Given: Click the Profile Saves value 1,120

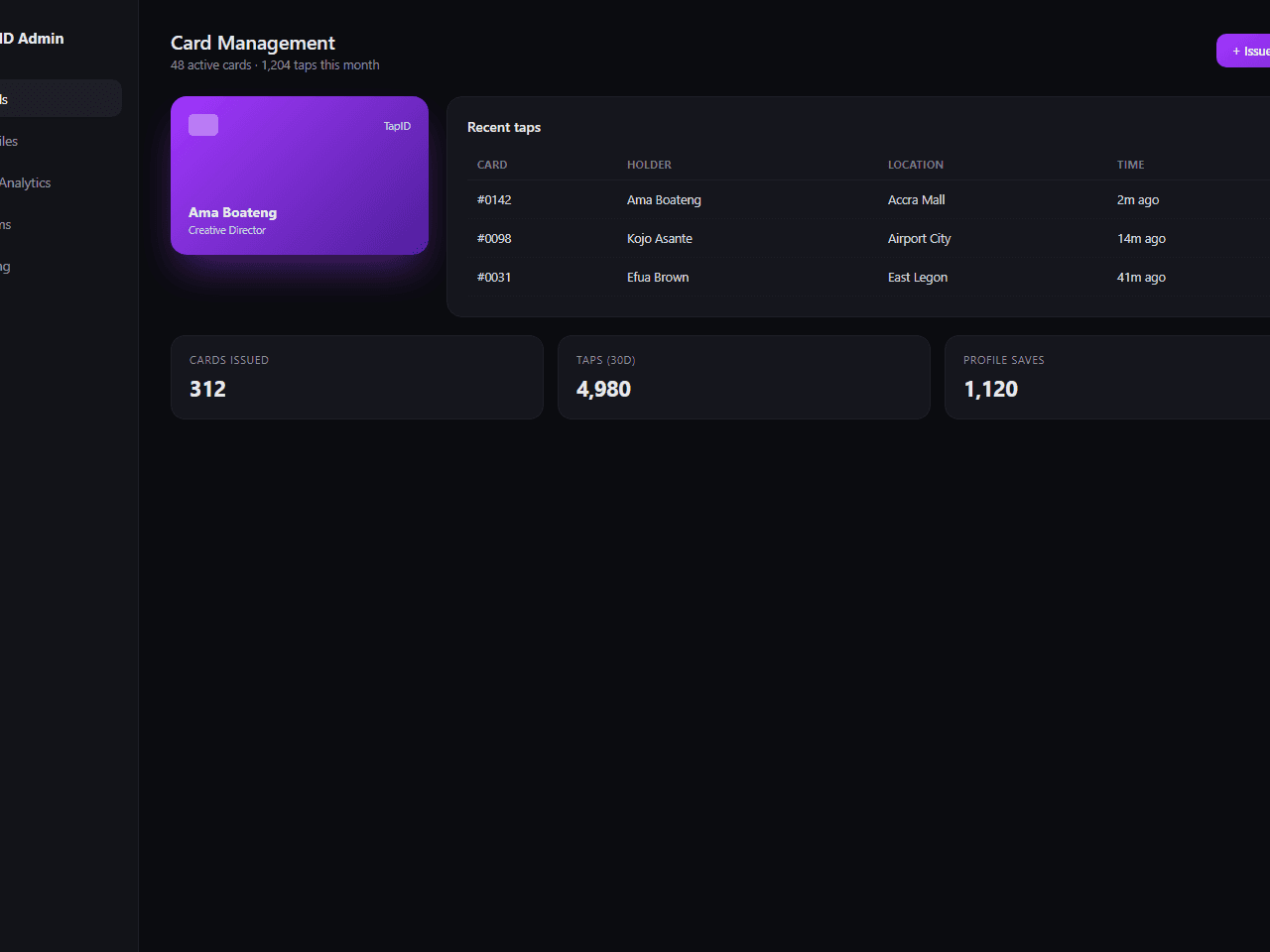Looking at the screenshot, I should point(990,389).
